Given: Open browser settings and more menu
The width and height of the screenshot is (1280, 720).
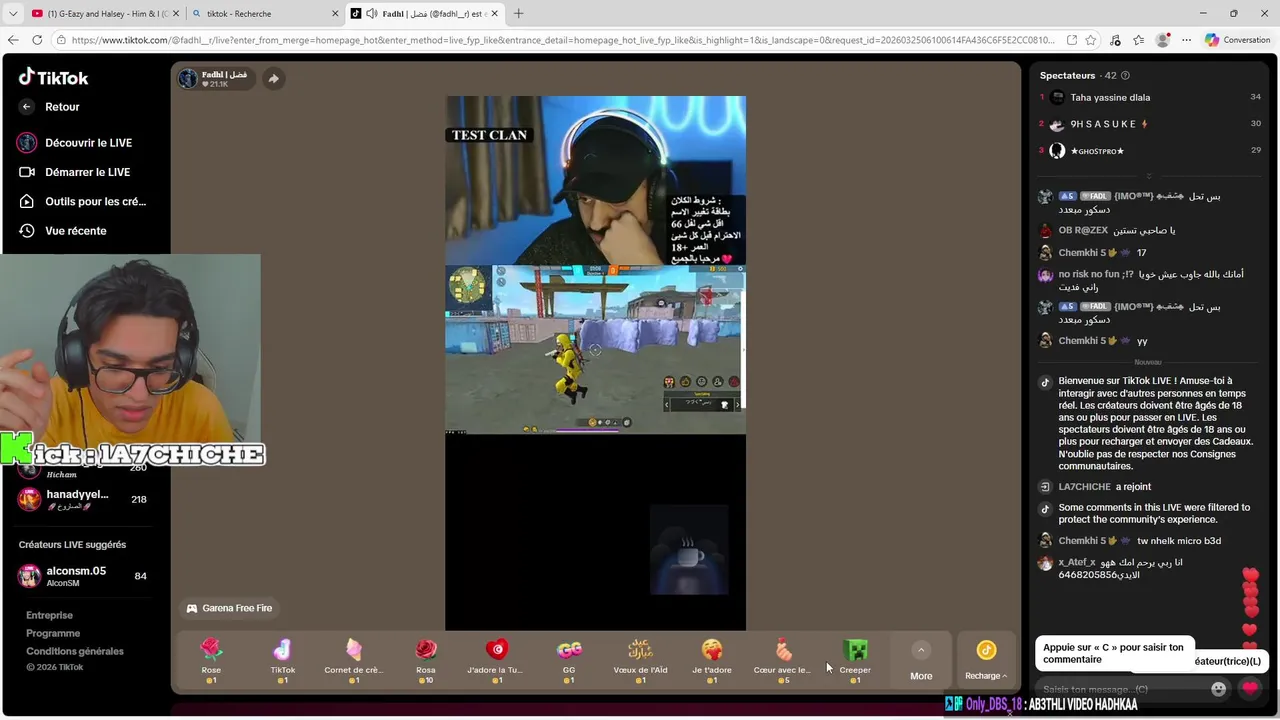Looking at the screenshot, I should [1185, 40].
